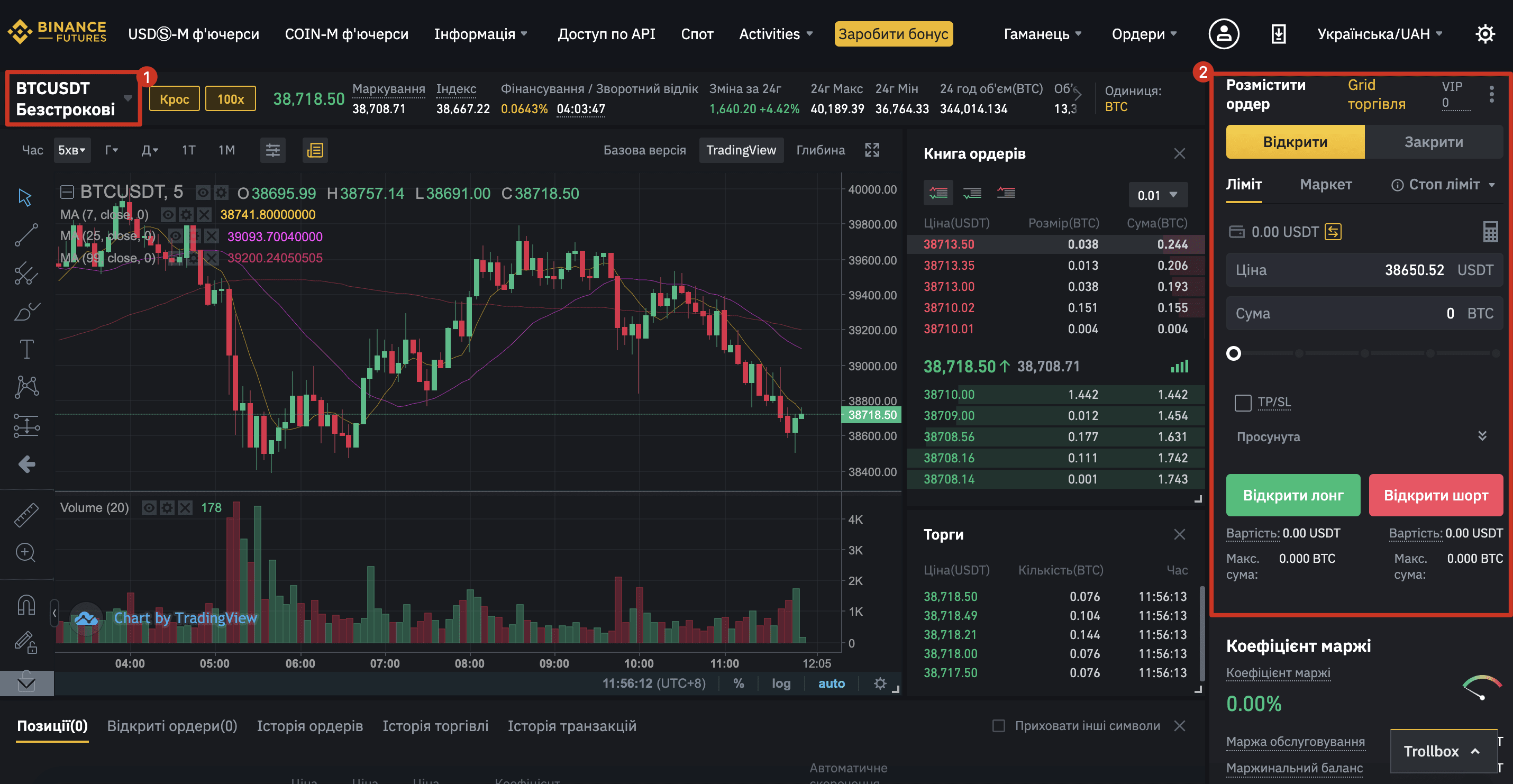This screenshot has width=1513, height=784.
Task: Click the Заробити бонус button
Action: click(894, 34)
